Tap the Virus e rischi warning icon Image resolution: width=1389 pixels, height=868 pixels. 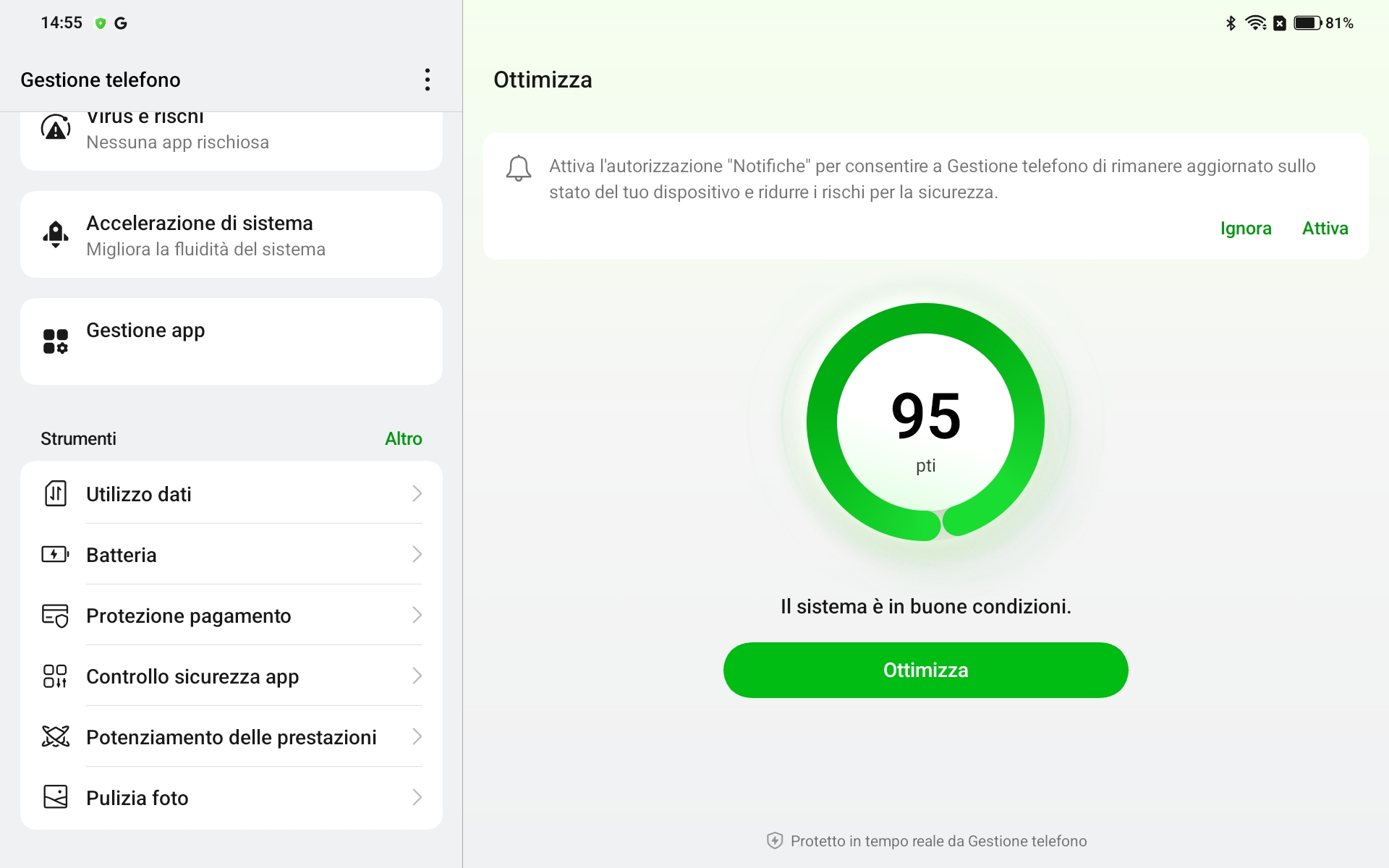(56, 128)
